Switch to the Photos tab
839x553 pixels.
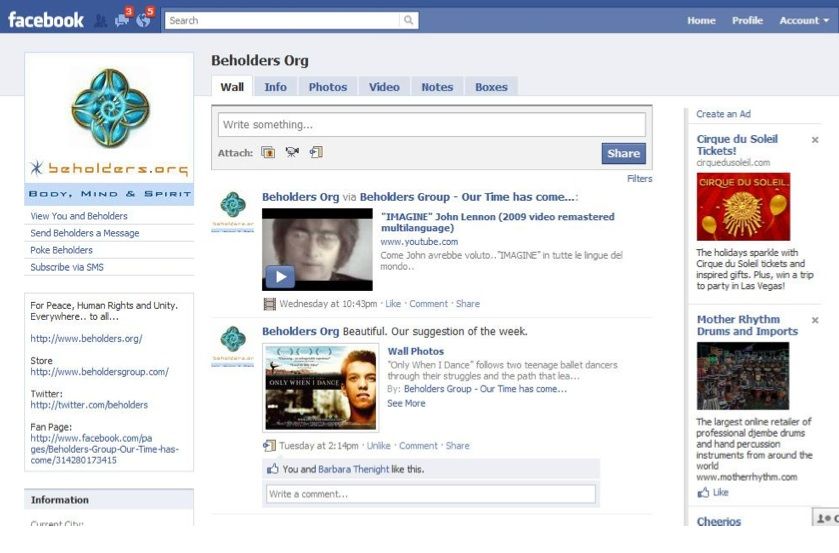[327, 87]
